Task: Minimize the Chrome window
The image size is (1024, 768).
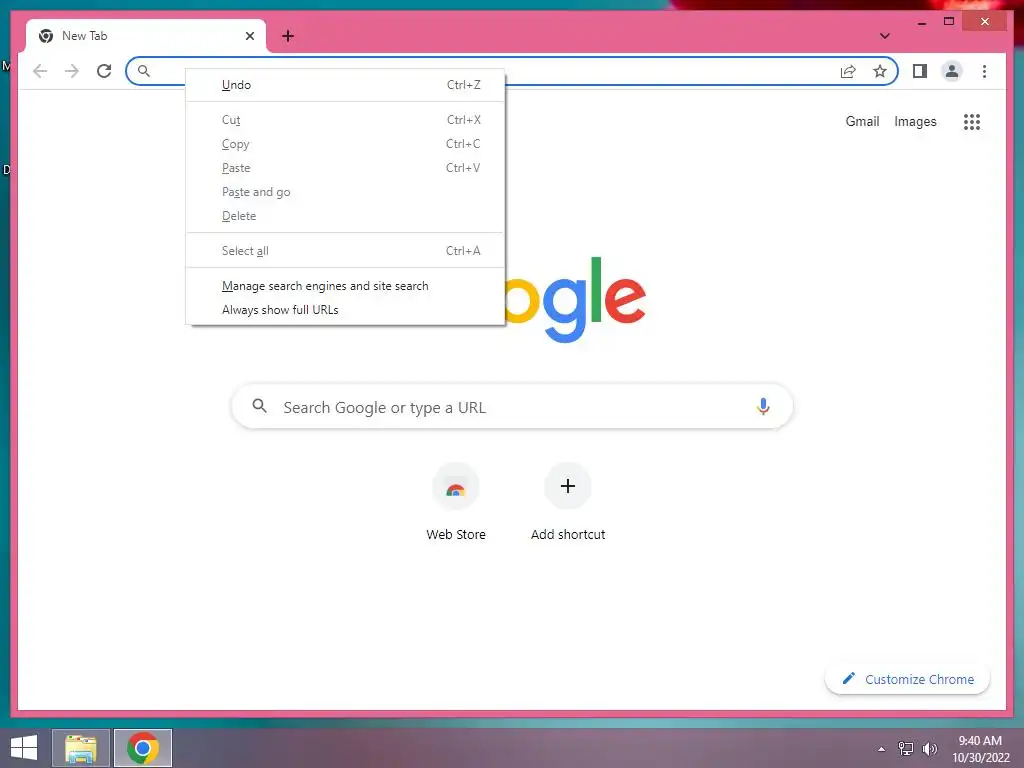Action: click(x=921, y=22)
